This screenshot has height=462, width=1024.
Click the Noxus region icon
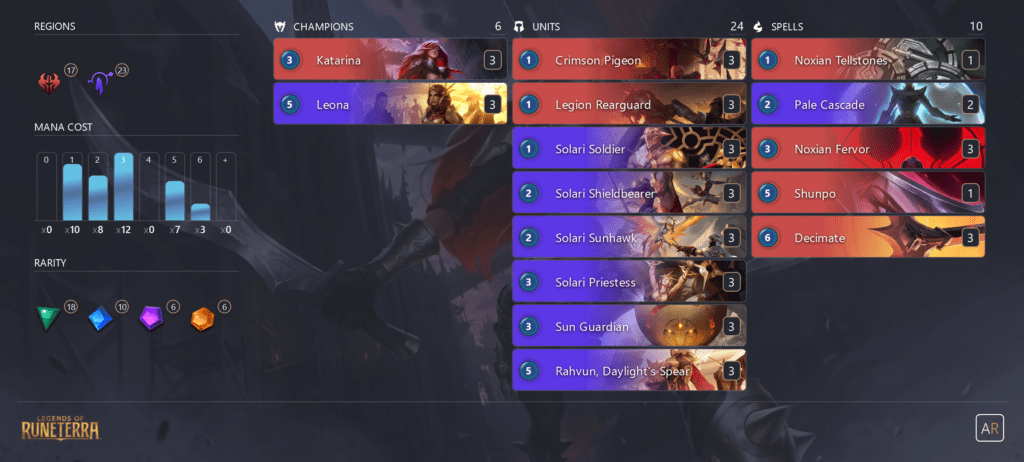point(49,83)
